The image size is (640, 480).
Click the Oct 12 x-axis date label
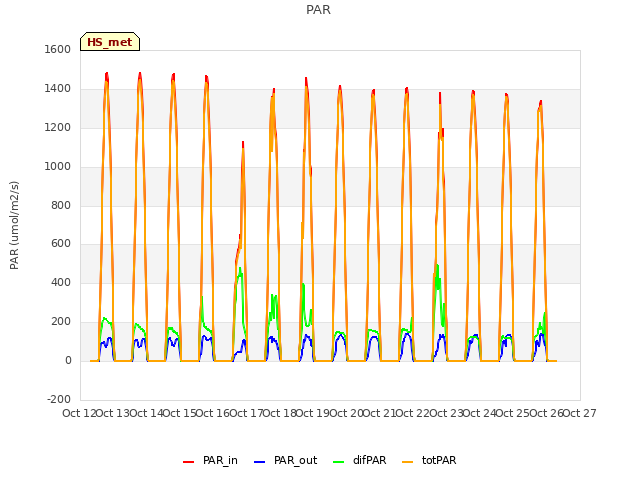(x=79, y=413)
